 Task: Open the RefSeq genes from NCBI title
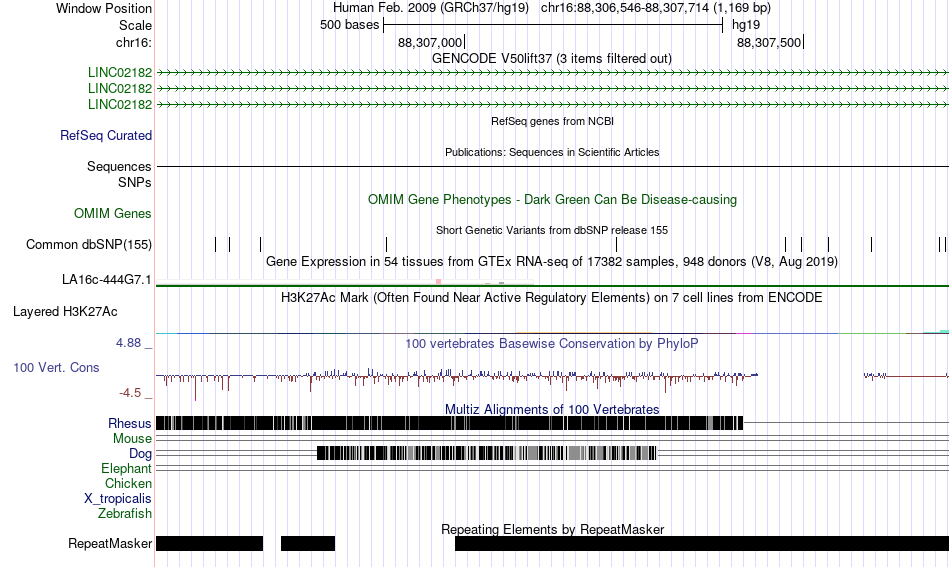pyautogui.click(x=552, y=121)
